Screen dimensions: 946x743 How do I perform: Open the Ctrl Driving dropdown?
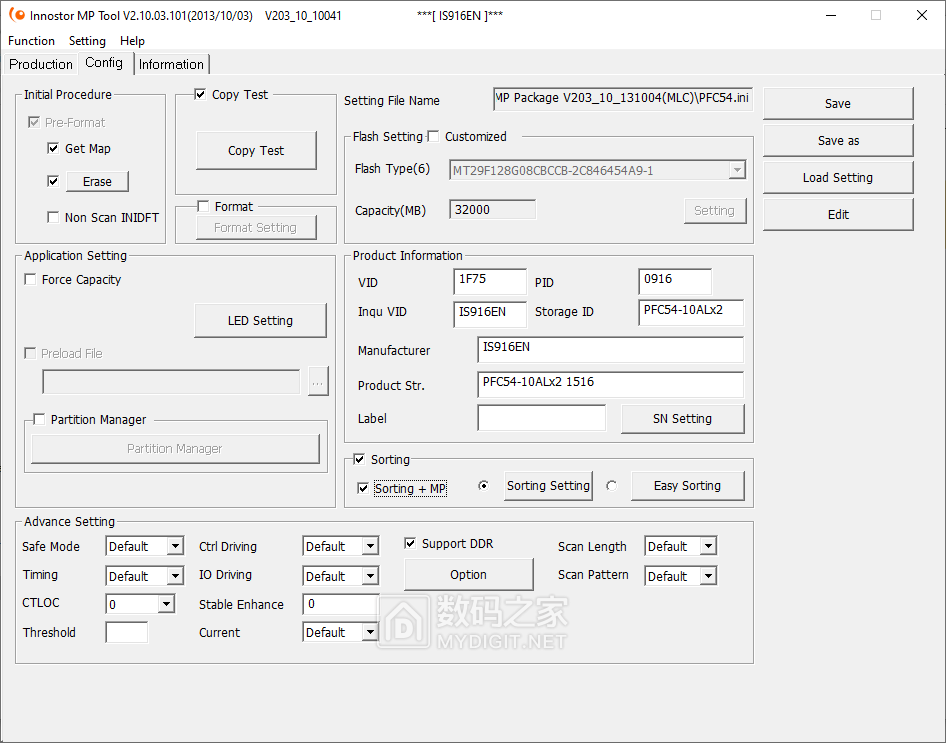370,546
